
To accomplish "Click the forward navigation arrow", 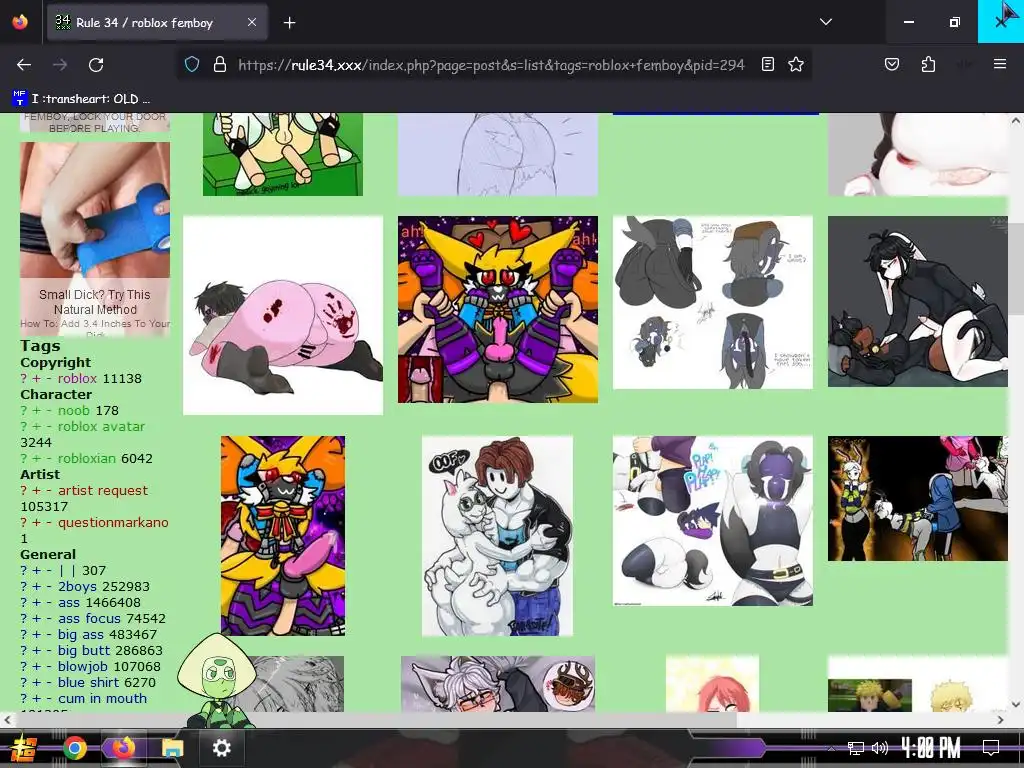I will pos(60,65).
